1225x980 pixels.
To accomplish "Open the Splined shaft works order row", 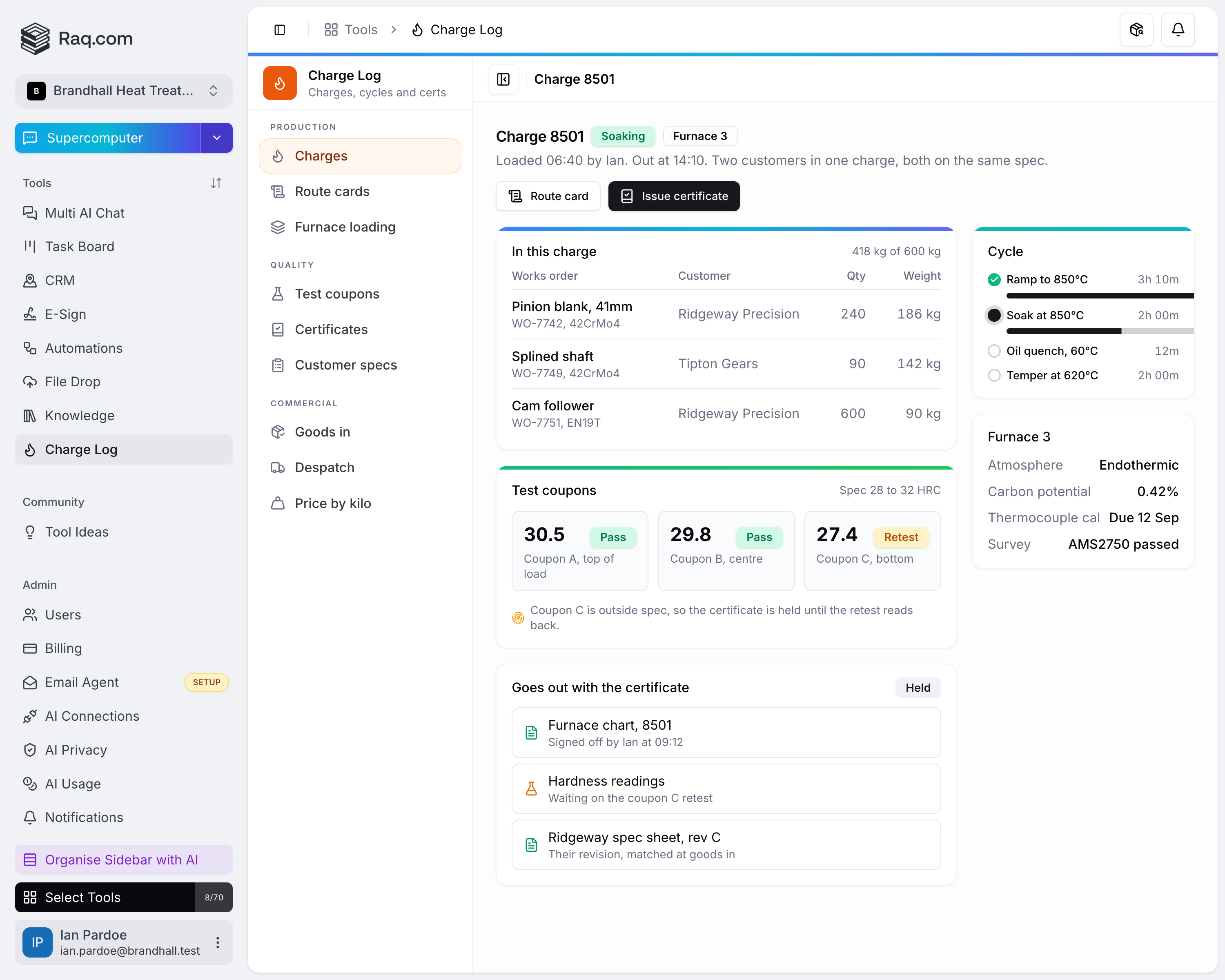I will [726, 364].
